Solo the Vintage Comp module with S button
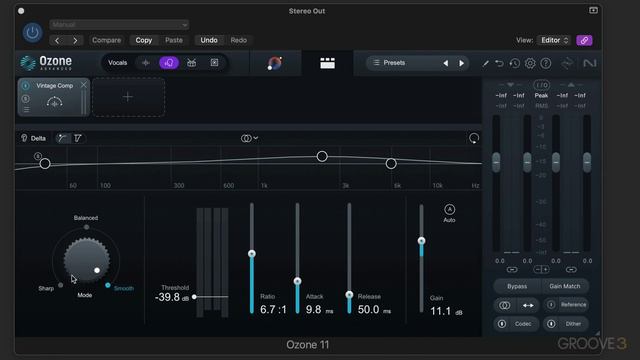This screenshot has width=640, height=360. (x=26, y=98)
